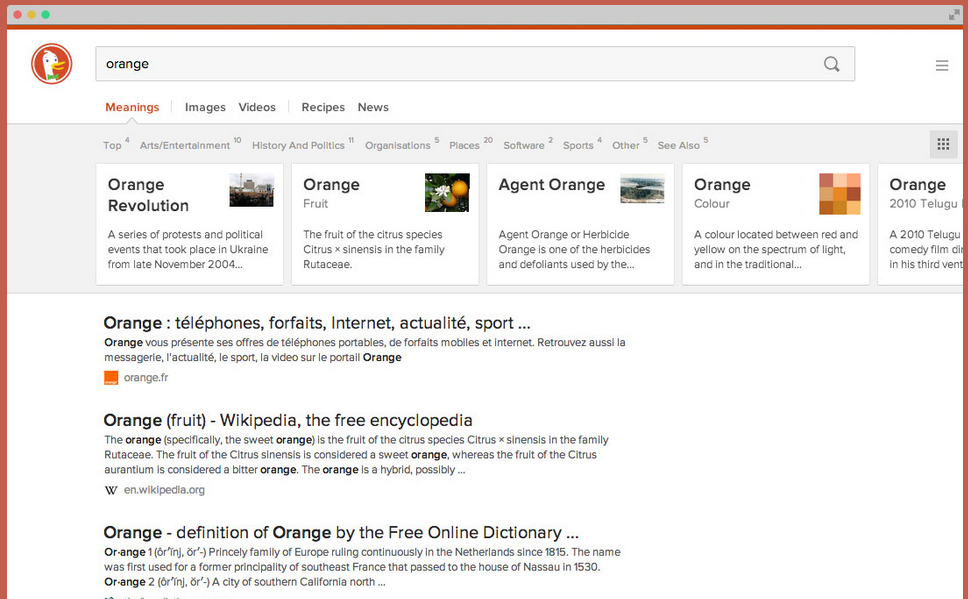Maximize the window with the green button
The image size is (968, 599).
click(x=46, y=15)
